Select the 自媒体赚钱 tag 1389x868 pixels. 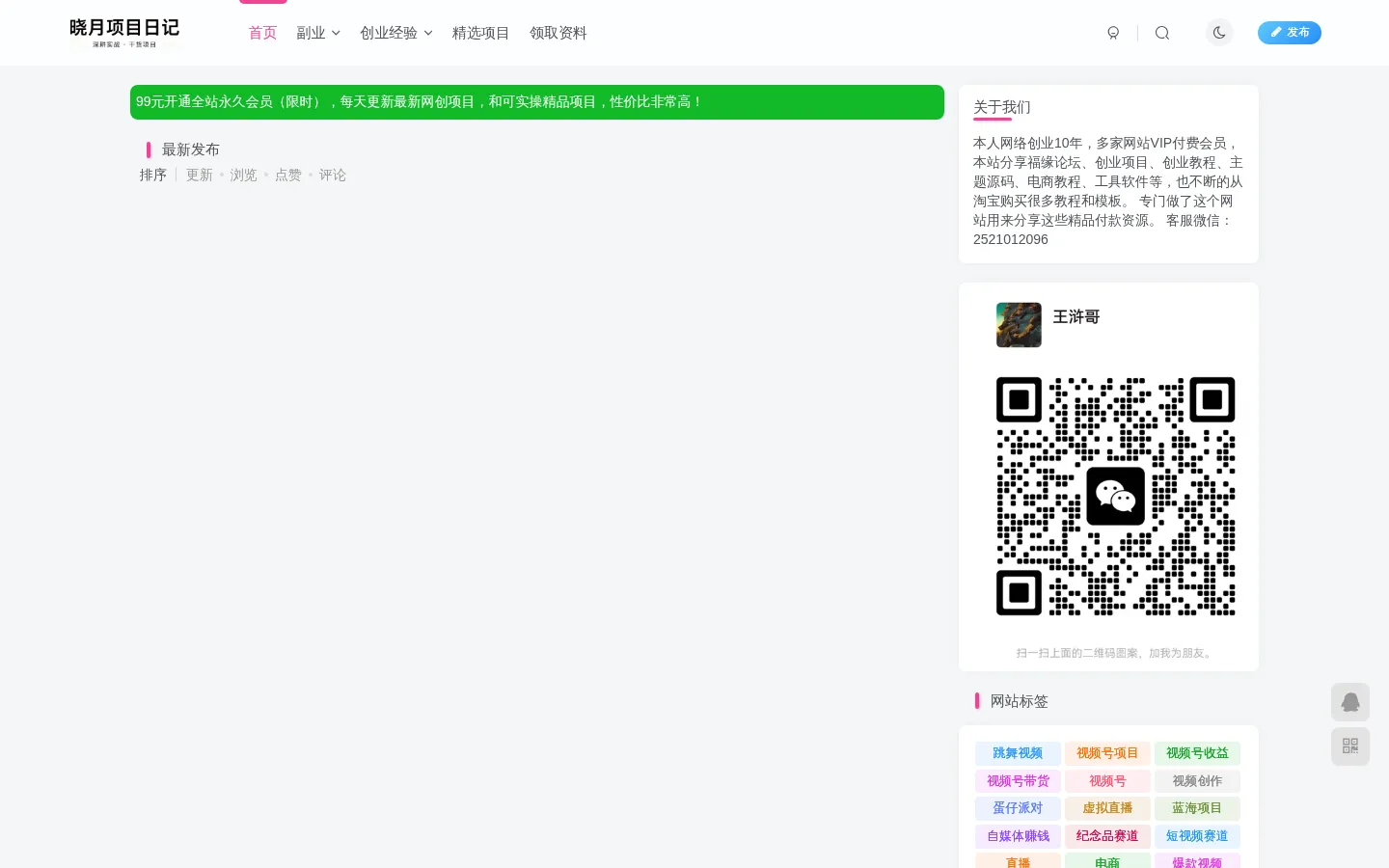pyautogui.click(x=1018, y=836)
